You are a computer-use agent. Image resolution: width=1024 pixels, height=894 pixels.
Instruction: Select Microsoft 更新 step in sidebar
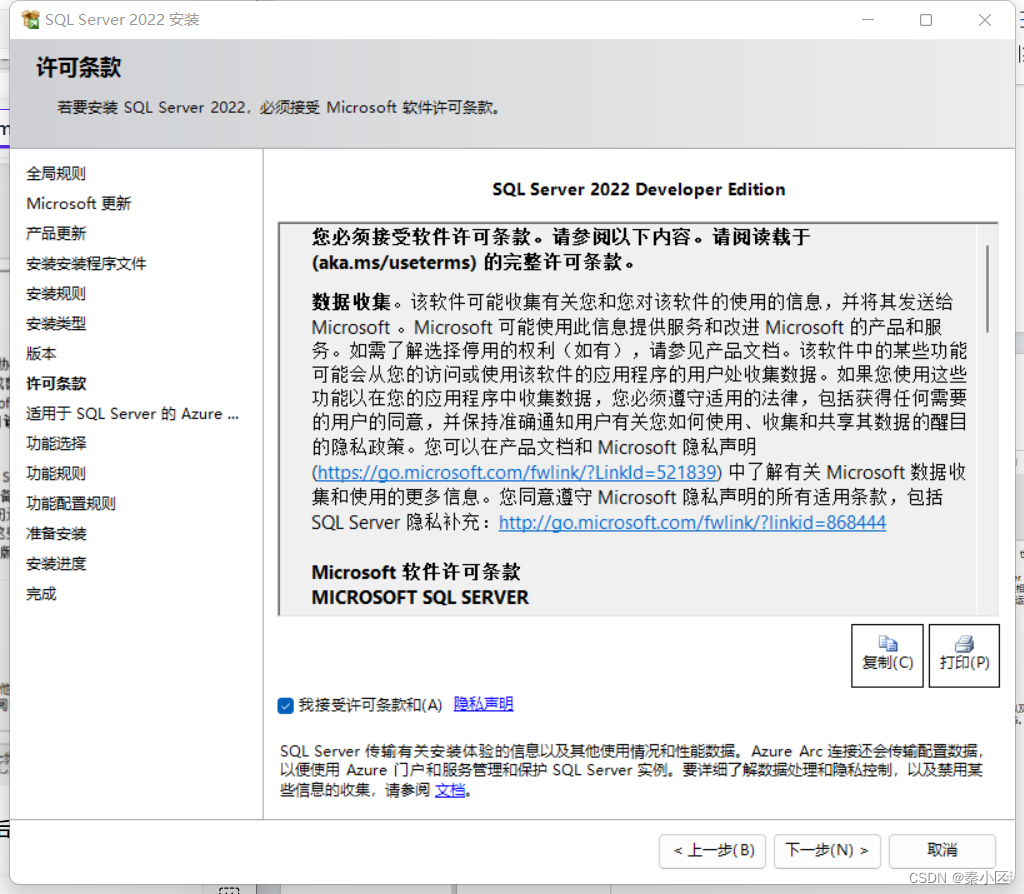(x=78, y=204)
